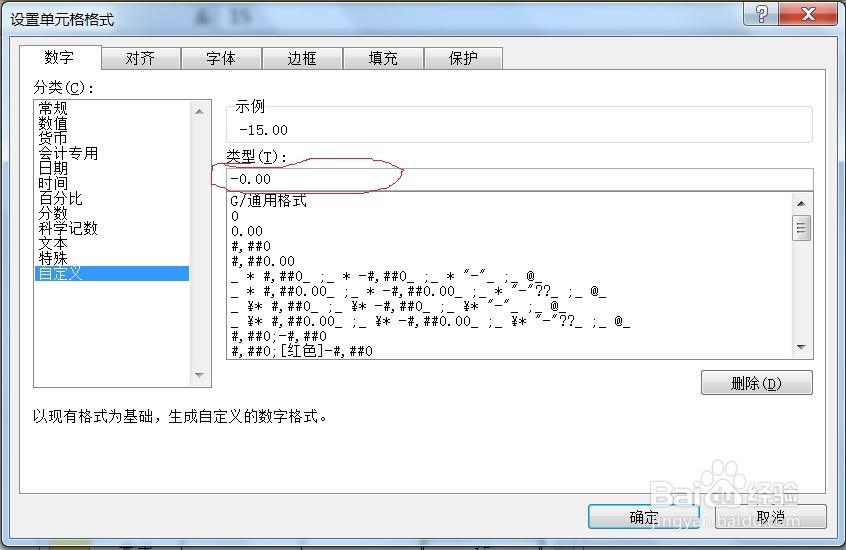Open the 字体 tab
This screenshot has height=550, width=846.
[221, 58]
